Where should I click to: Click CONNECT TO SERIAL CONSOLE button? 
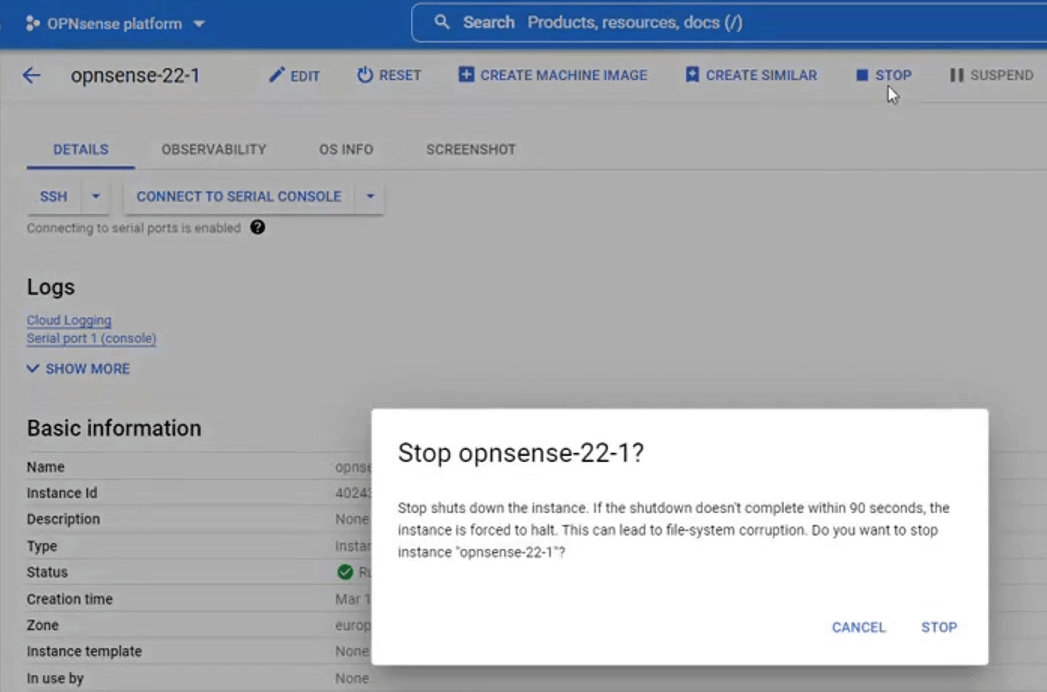click(x=238, y=196)
